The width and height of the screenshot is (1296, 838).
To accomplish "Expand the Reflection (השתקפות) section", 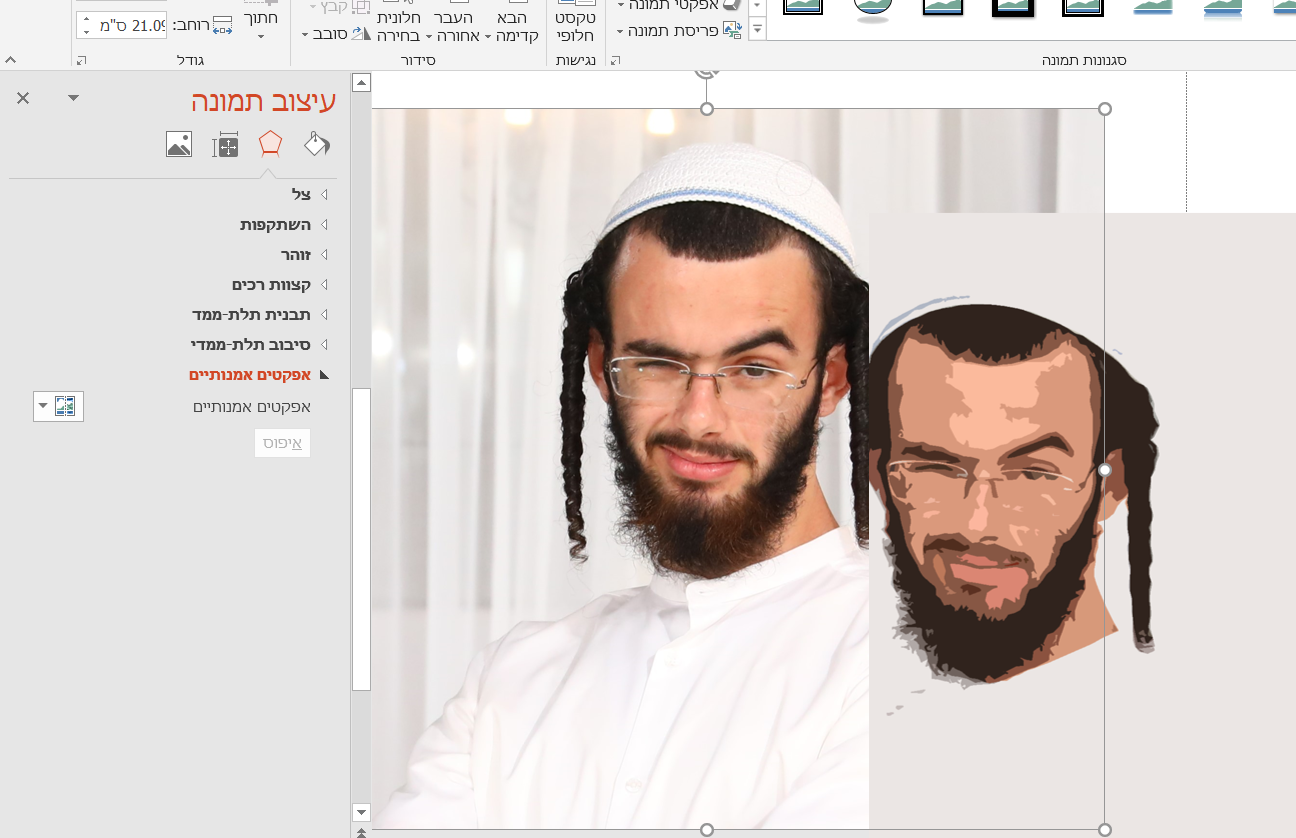I will [275, 224].
